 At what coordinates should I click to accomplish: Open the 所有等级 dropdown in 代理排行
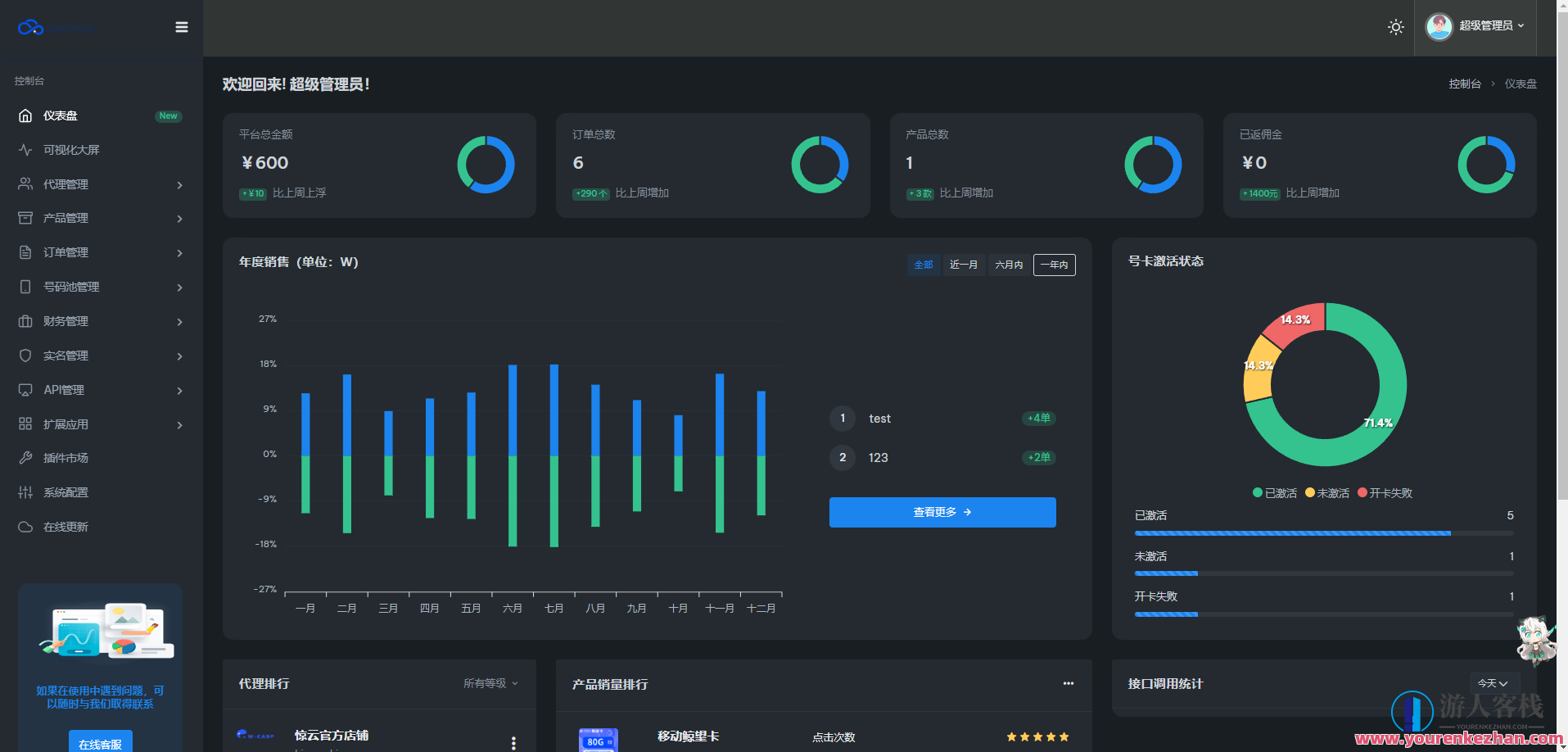[x=490, y=683]
